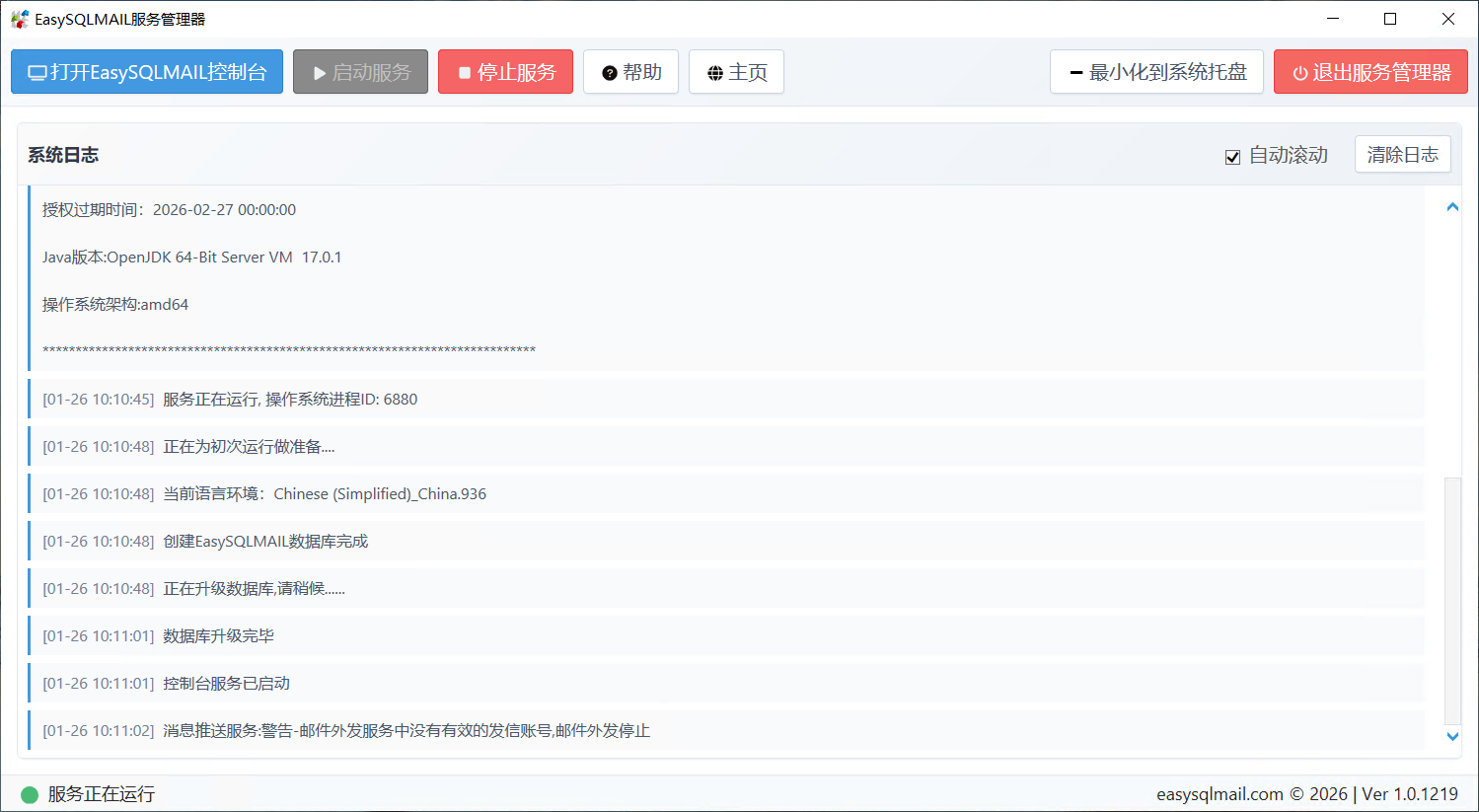Click the stop service button
Screen dimensions: 1479x812
point(505,72)
